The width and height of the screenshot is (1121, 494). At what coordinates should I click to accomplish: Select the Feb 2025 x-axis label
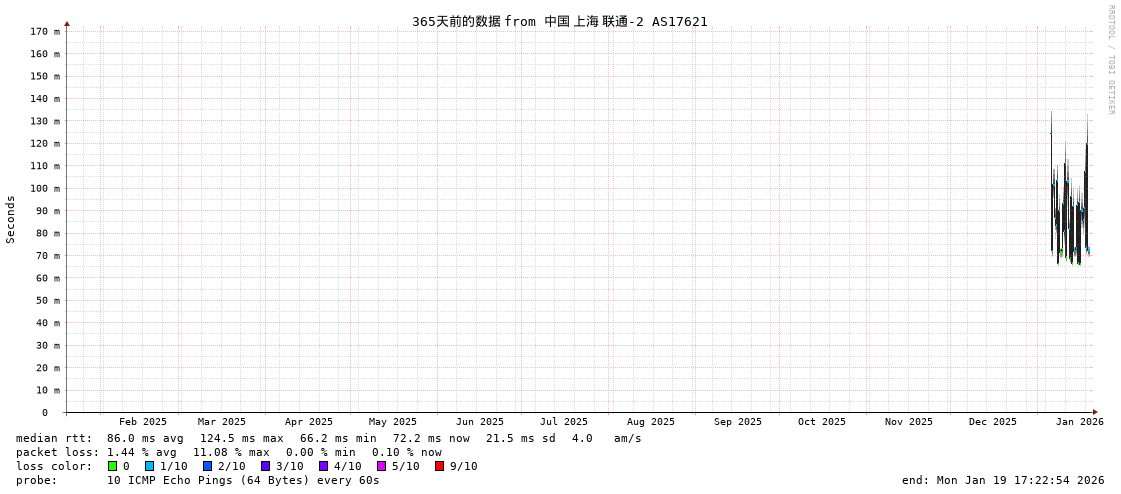[x=143, y=422]
